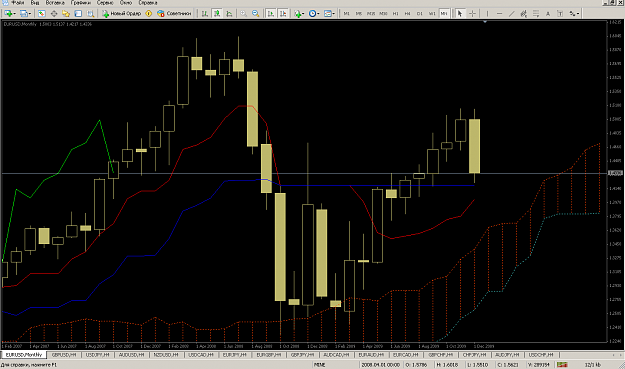Select the Cursor arrow tool
Screen dimensions: 625x369
click(460, 14)
